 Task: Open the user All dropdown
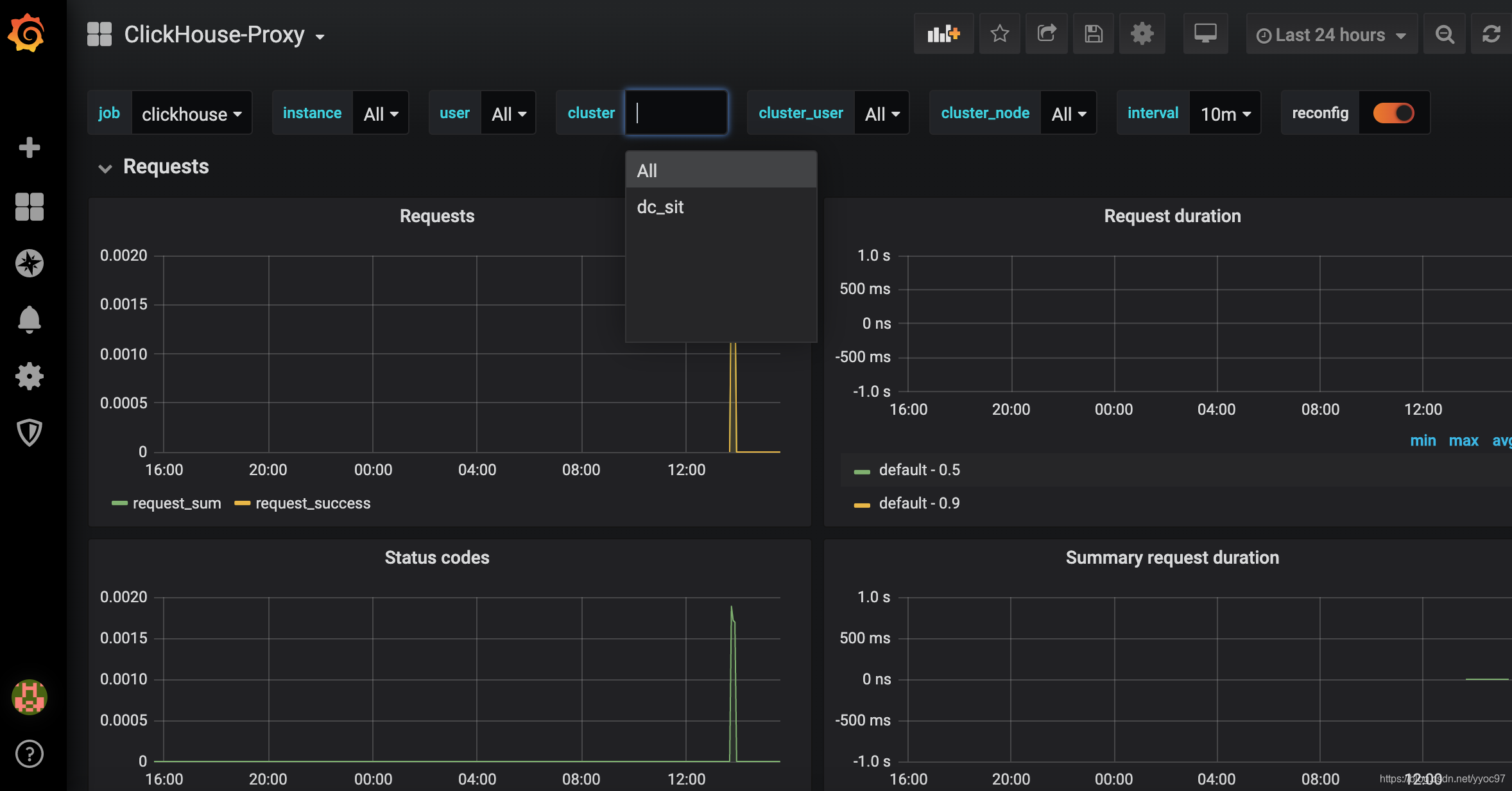tap(508, 114)
